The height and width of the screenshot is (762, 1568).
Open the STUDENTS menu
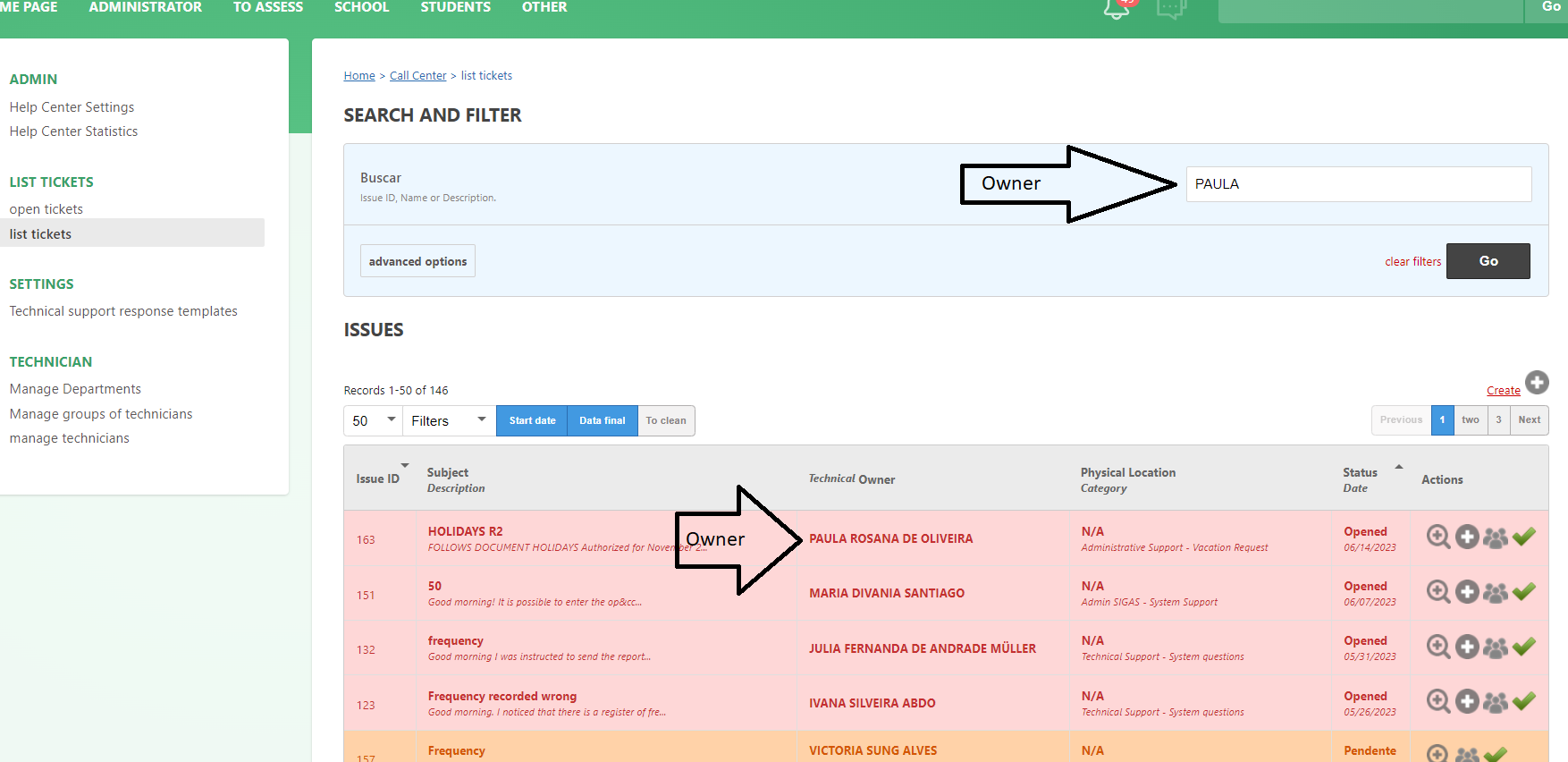click(455, 7)
